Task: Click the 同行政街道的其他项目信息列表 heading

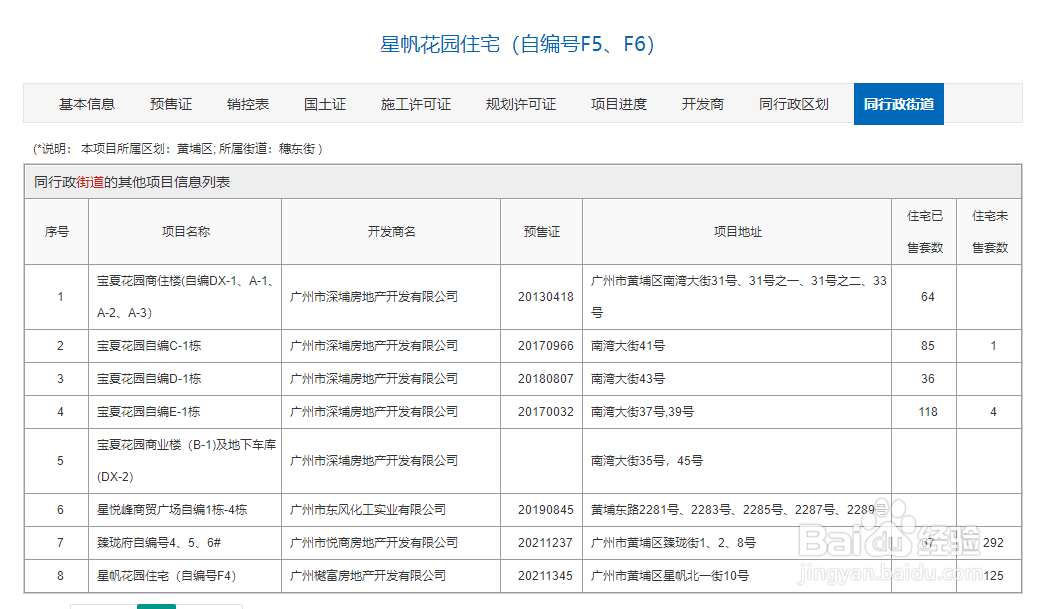Action: [132, 182]
